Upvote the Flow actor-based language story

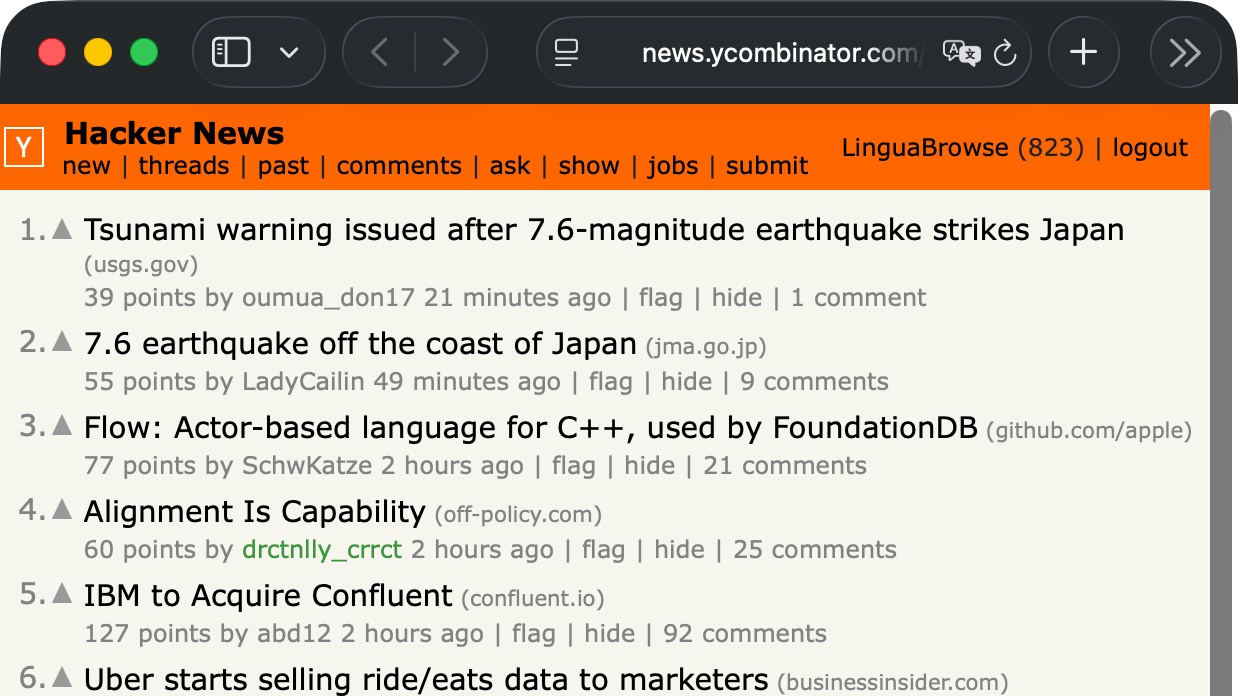pyautogui.click(x=62, y=425)
